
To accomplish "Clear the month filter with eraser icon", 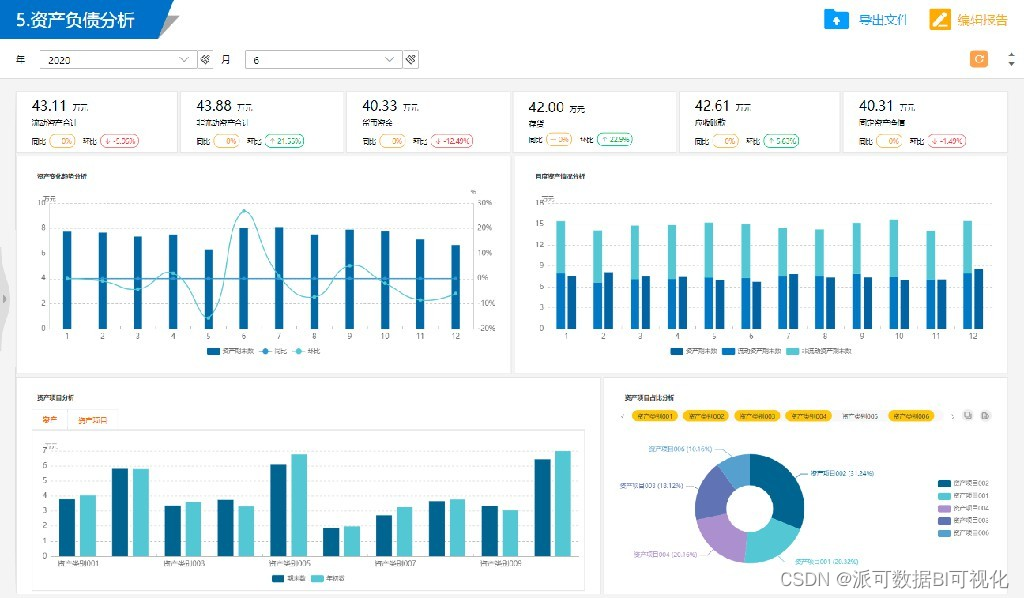I will [411, 59].
